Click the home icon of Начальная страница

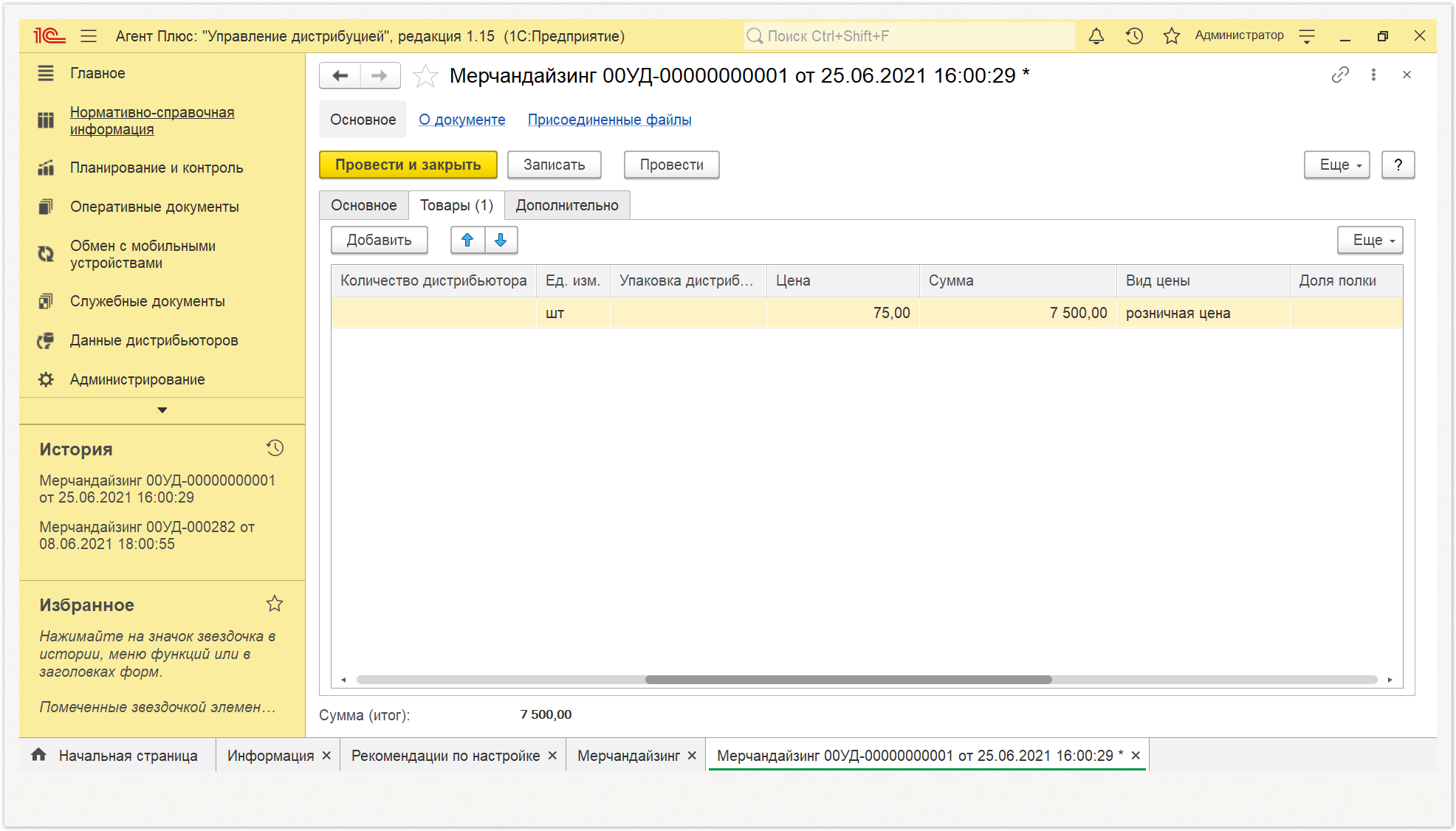(x=39, y=754)
